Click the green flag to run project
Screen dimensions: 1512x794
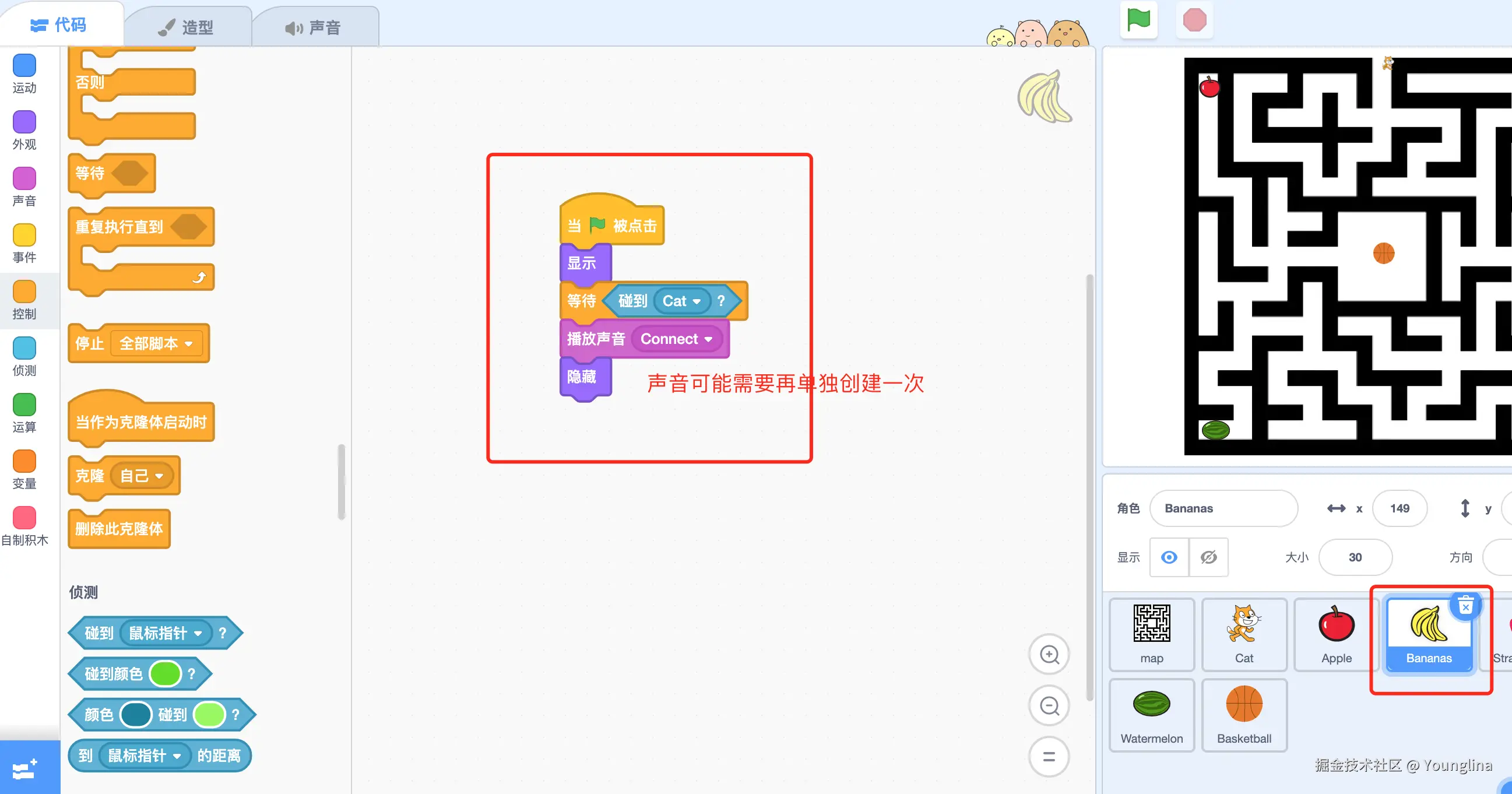[x=1138, y=20]
